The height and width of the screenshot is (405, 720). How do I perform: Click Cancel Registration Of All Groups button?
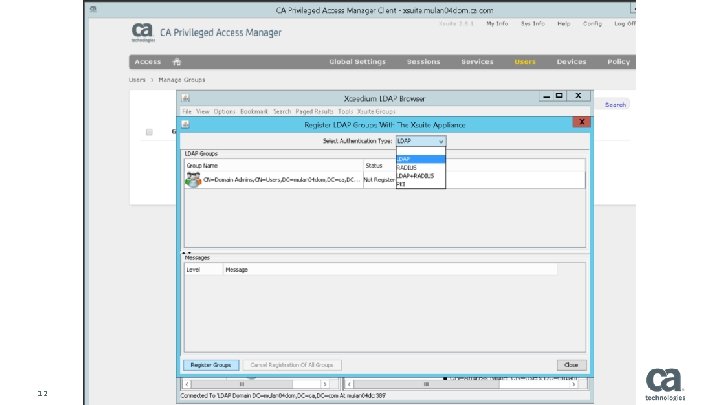click(292, 365)
